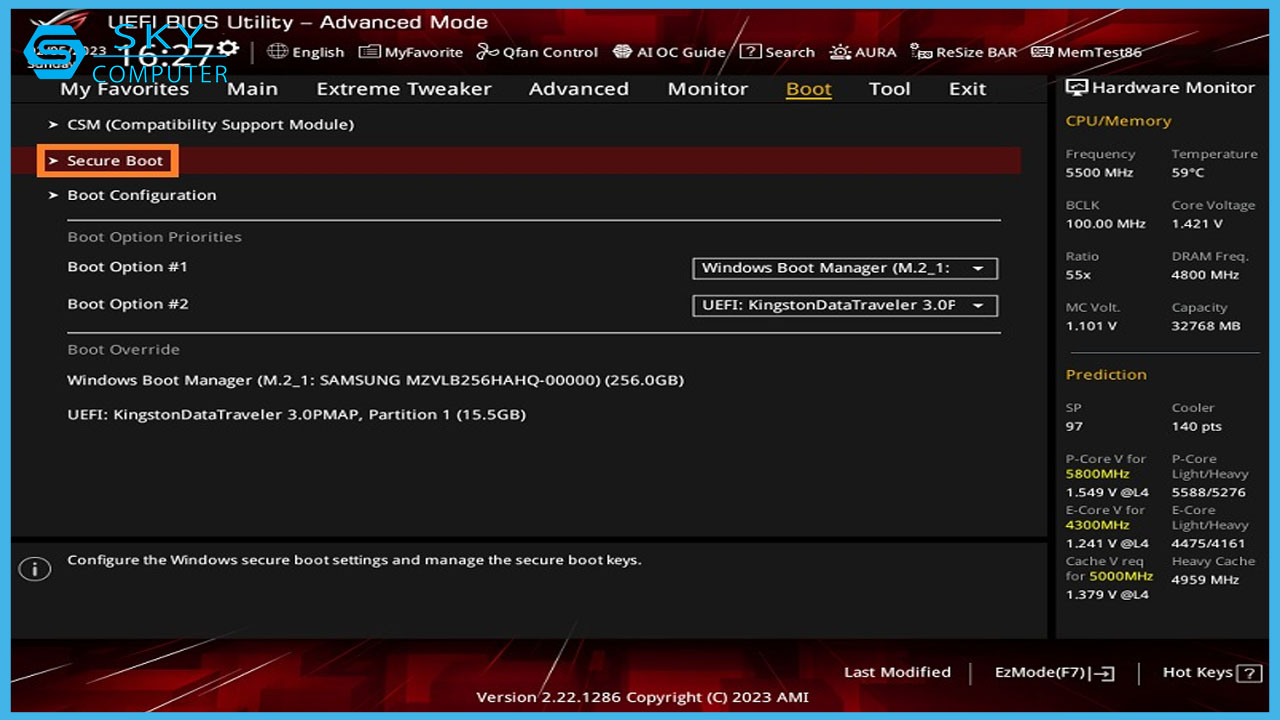
Task: Click the Qfan Control label
Action: (550, 53)
